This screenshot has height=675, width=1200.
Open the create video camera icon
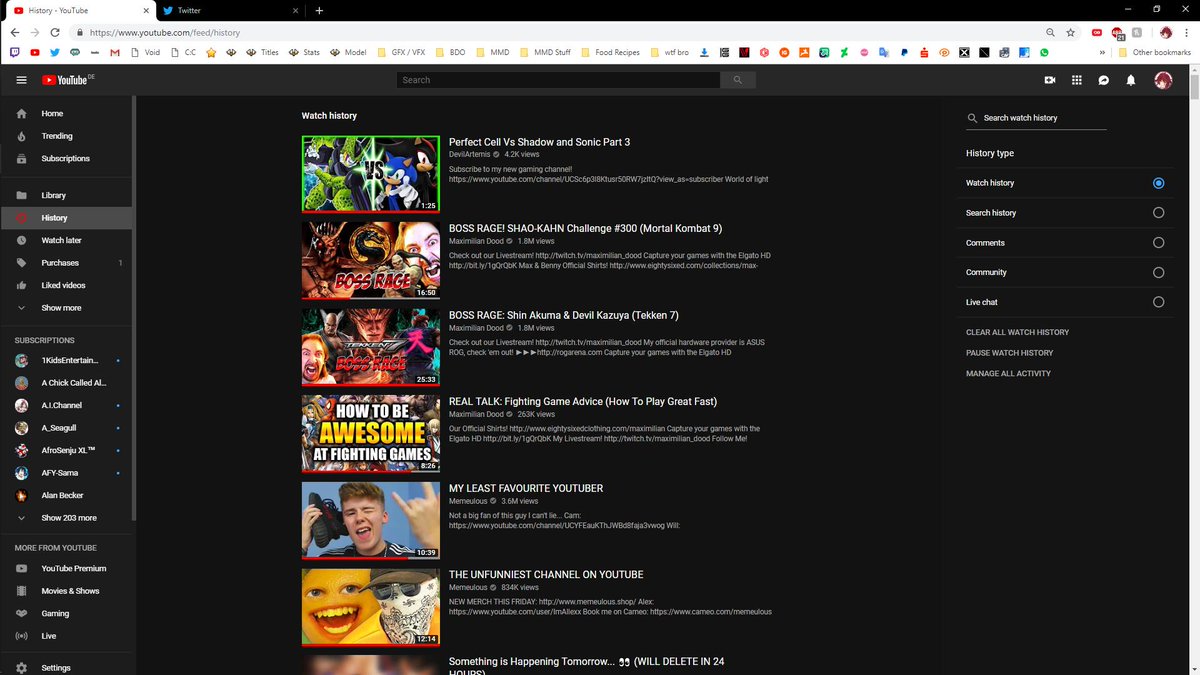click(1050, 80)
